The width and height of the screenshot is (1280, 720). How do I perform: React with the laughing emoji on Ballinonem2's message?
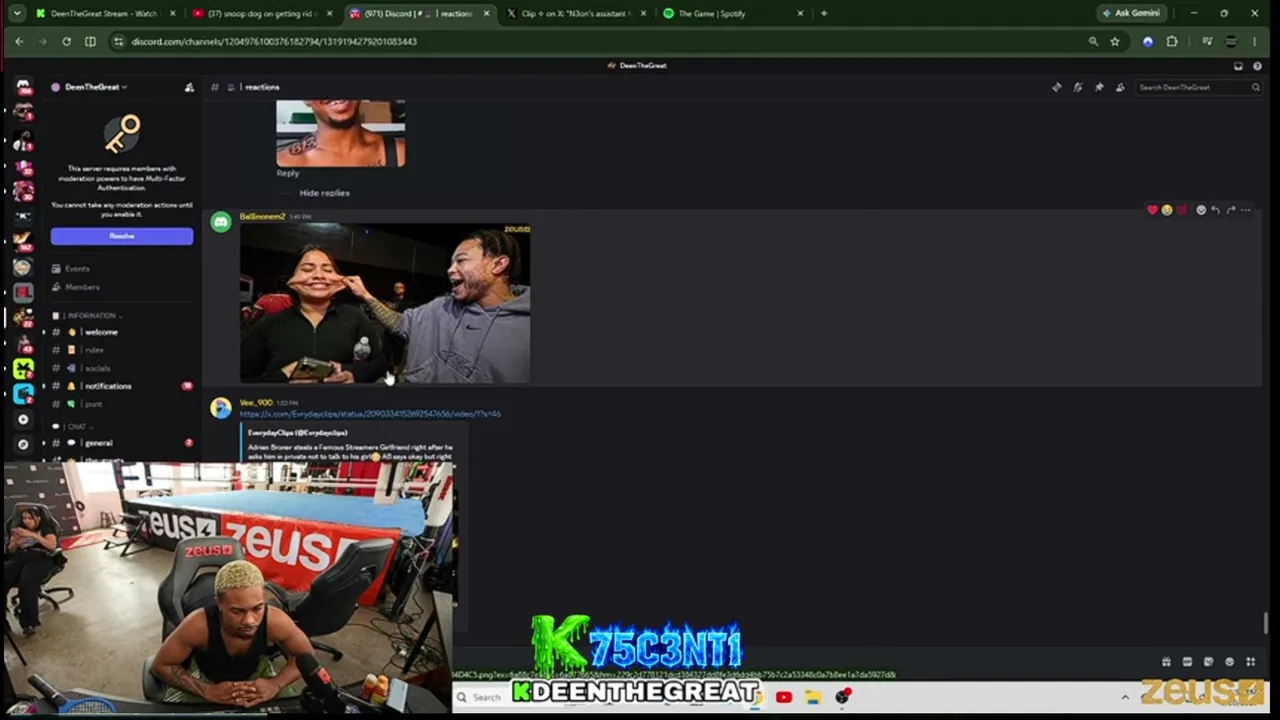coord(1166,210)
